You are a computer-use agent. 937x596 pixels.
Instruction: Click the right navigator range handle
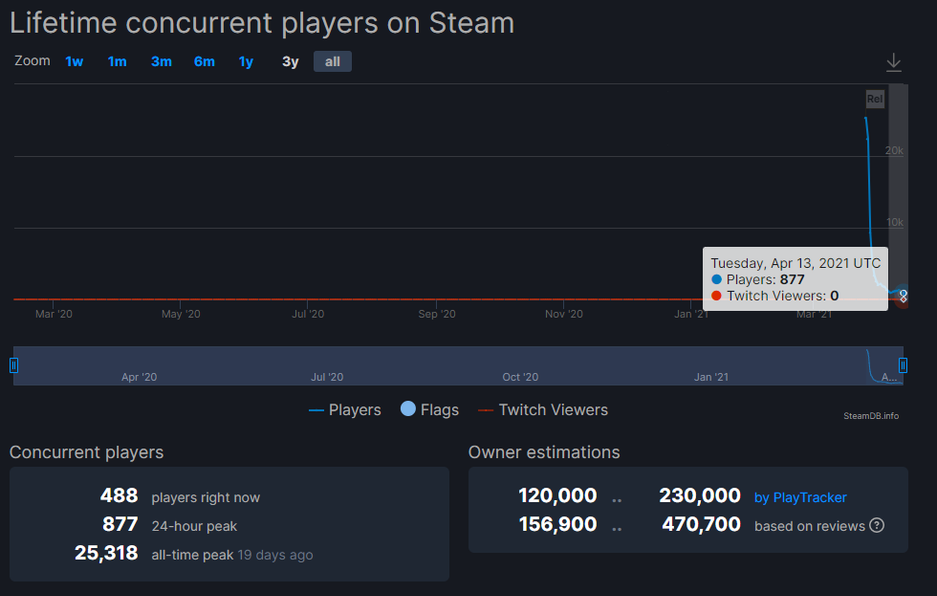(903, 365)
